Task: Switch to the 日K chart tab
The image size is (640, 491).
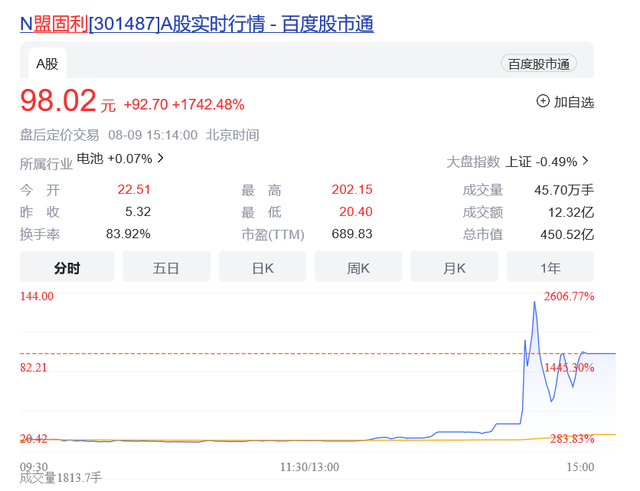Action: click(262, 268)
